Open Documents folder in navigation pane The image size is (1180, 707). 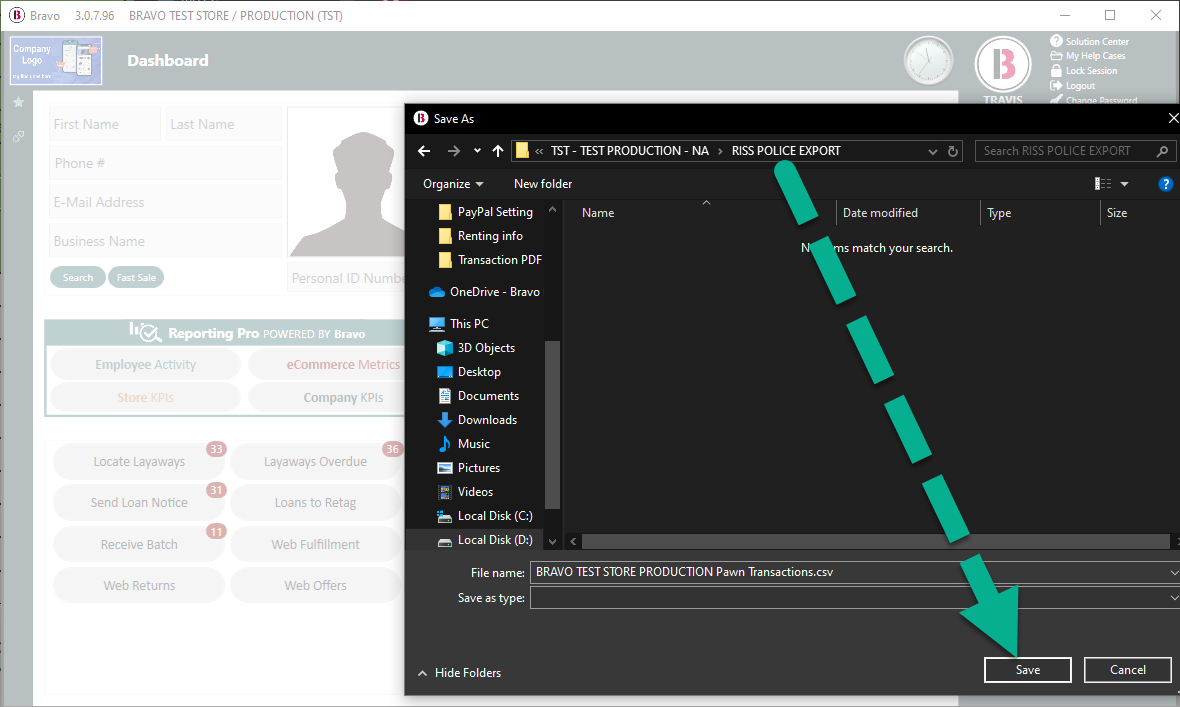point(478,395)
